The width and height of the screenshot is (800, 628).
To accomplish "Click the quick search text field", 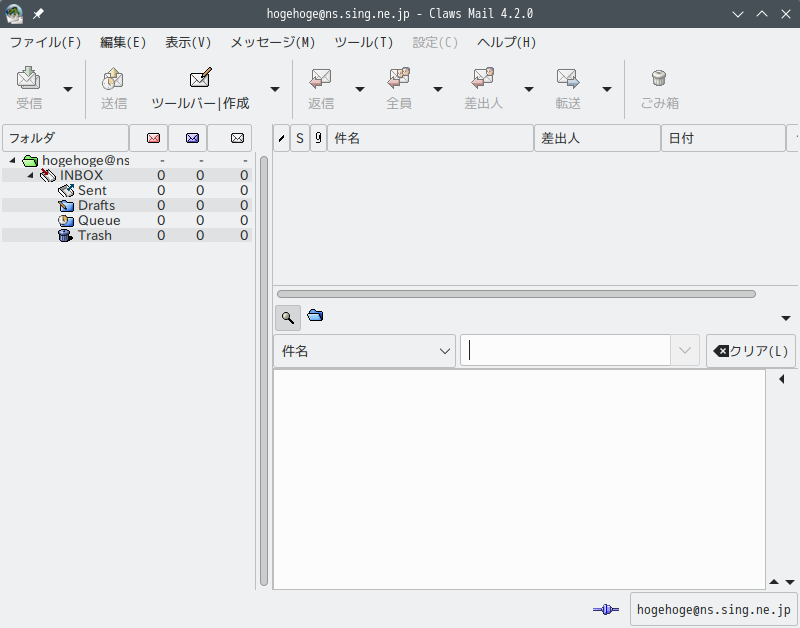I will tap(565, 350).
